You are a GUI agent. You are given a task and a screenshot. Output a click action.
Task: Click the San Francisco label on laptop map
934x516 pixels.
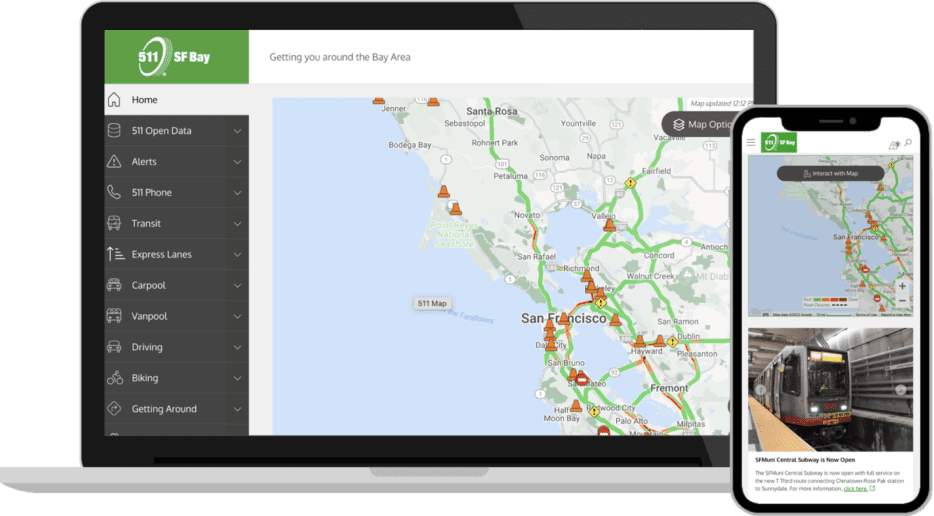tap(563, 319)
